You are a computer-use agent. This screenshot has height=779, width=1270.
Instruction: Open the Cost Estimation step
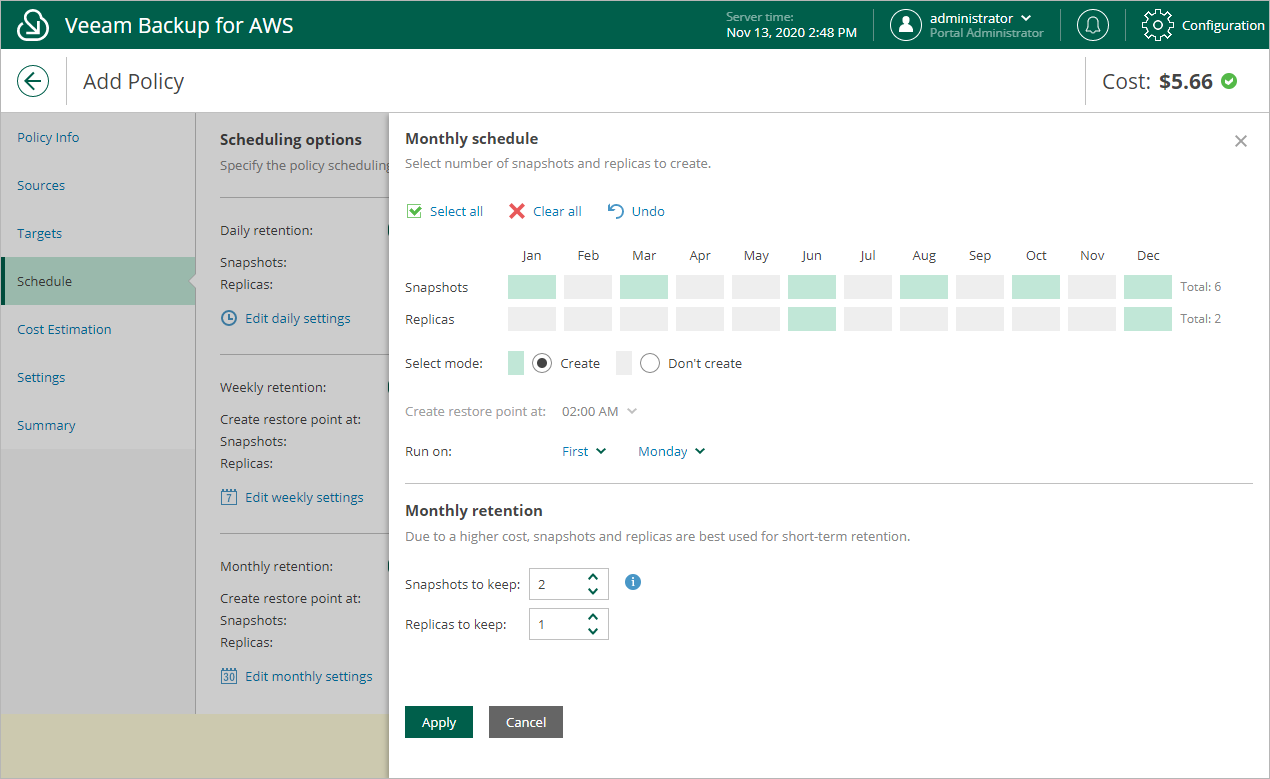pos(98,329)
